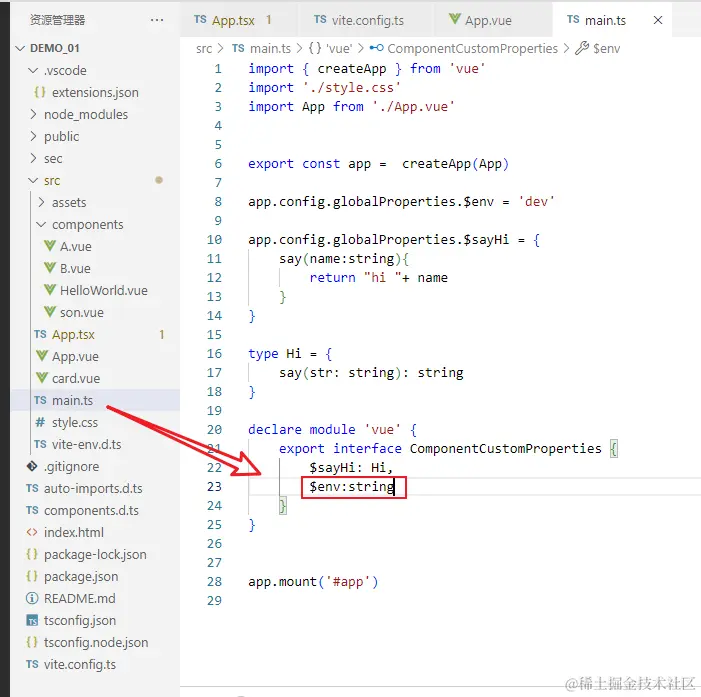
Task: Open App.tsx in the file tree
Action: click(73, 334)
